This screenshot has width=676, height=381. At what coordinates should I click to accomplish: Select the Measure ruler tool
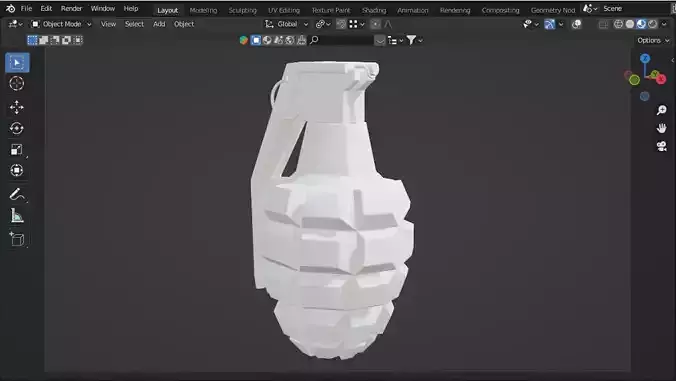(x=17, y=216)
